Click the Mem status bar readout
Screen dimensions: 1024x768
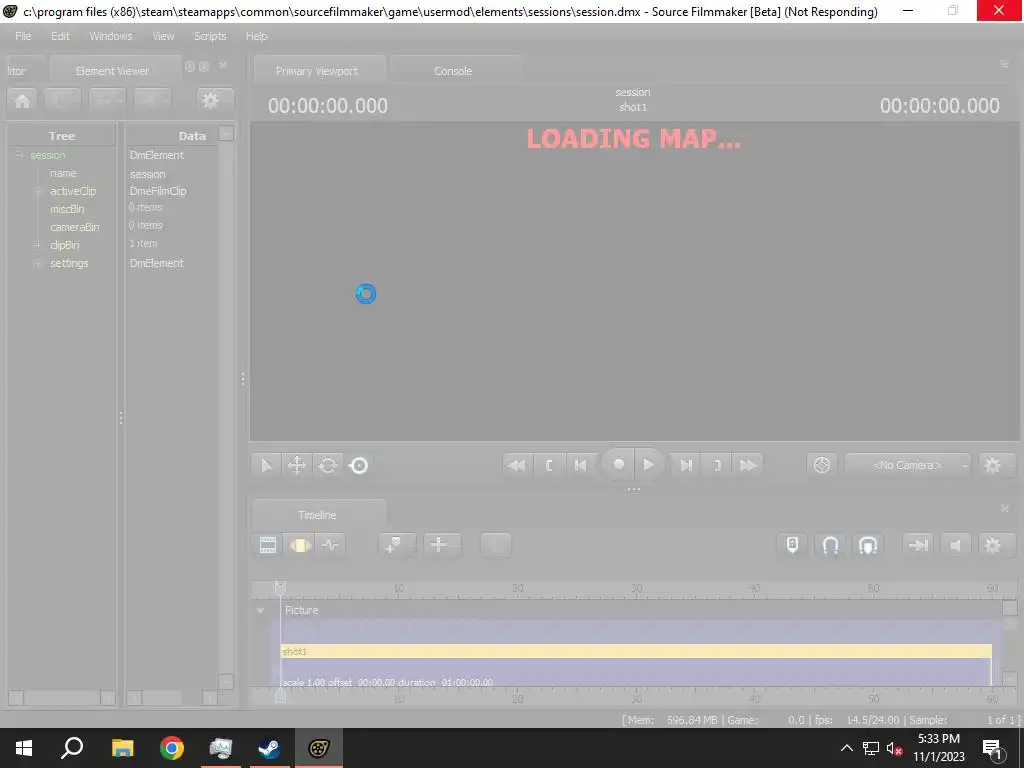coord(669,720)
